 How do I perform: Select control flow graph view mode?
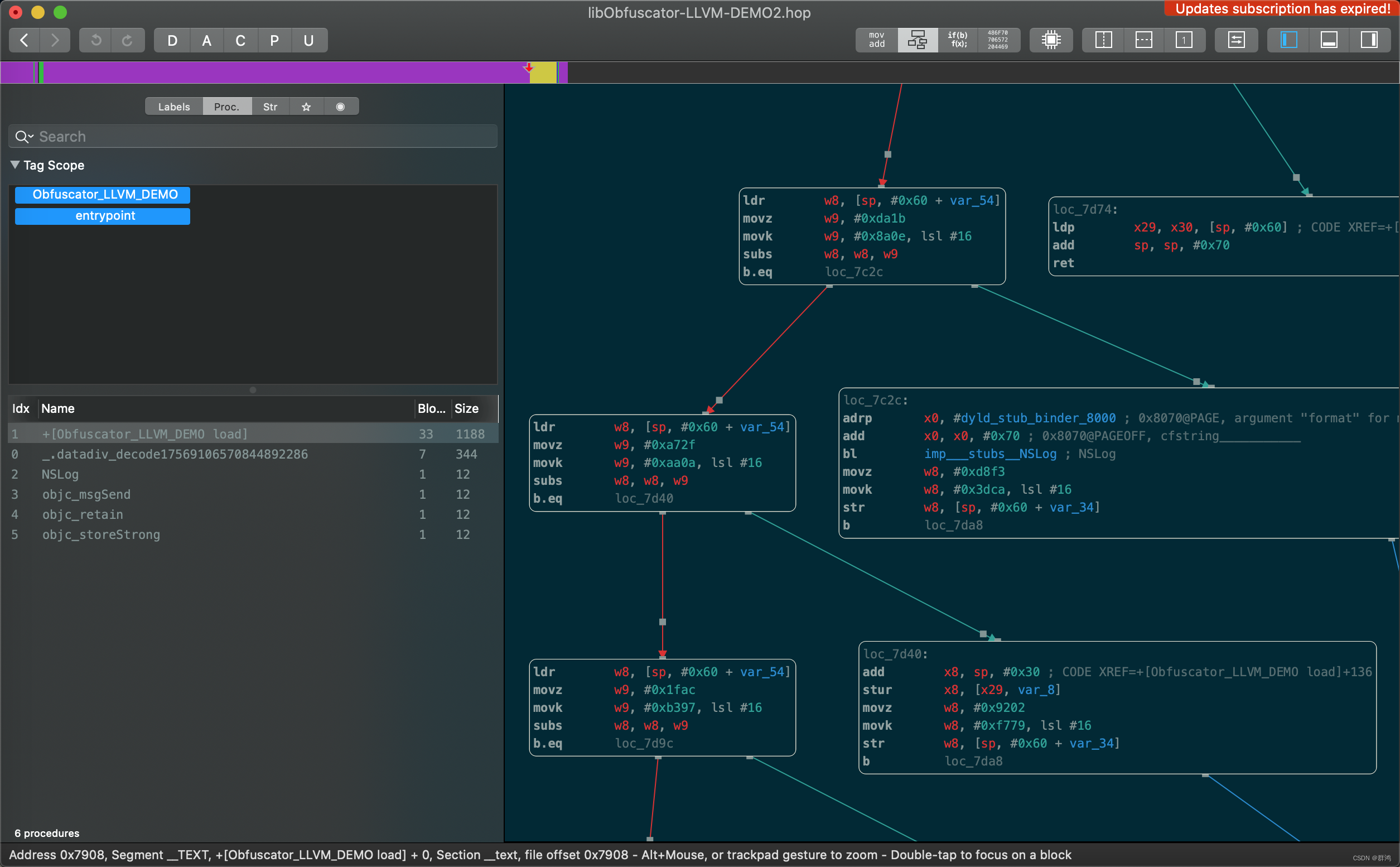tap(917, 40)
